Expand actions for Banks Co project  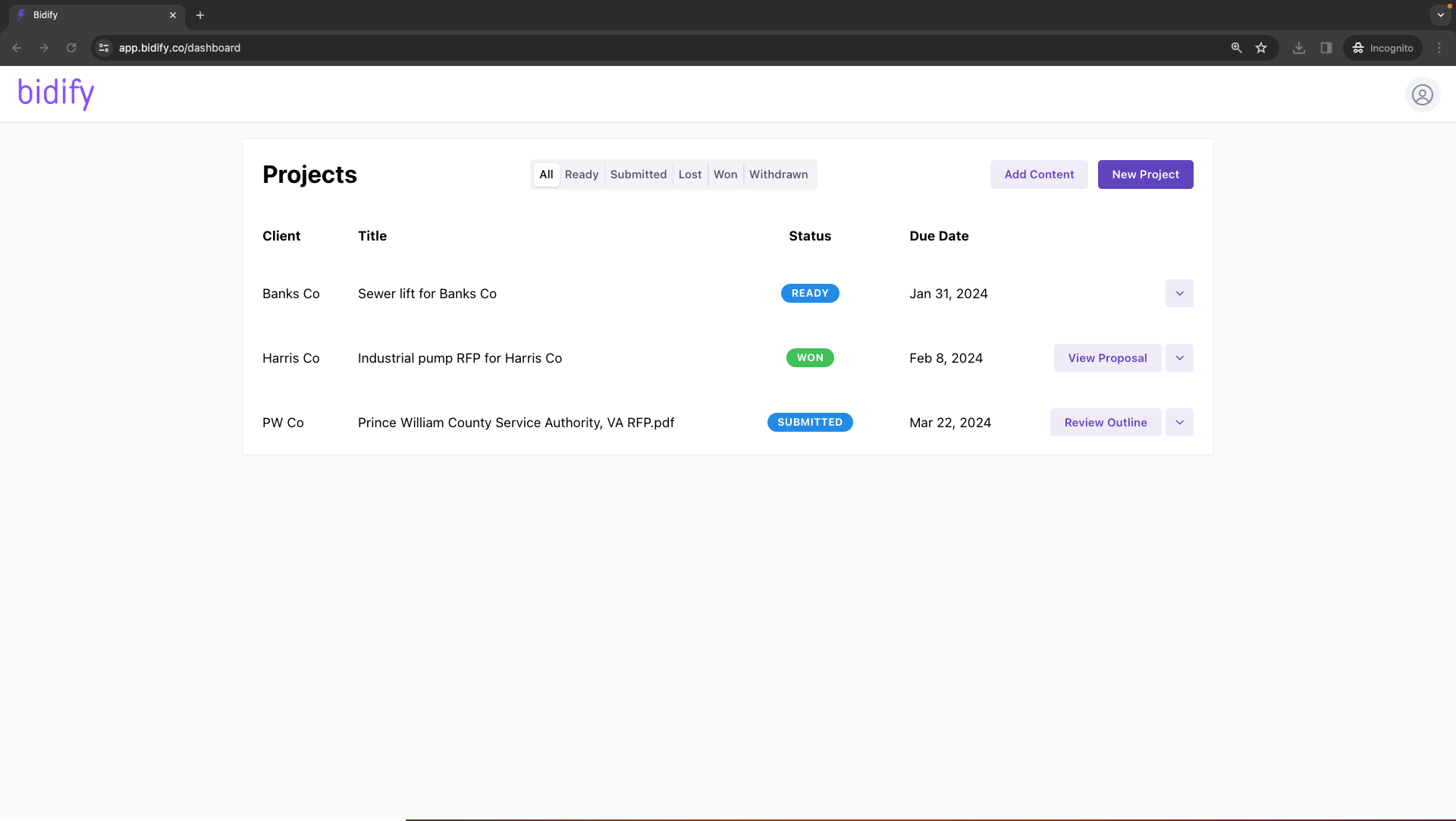(x=1179, y=294)
